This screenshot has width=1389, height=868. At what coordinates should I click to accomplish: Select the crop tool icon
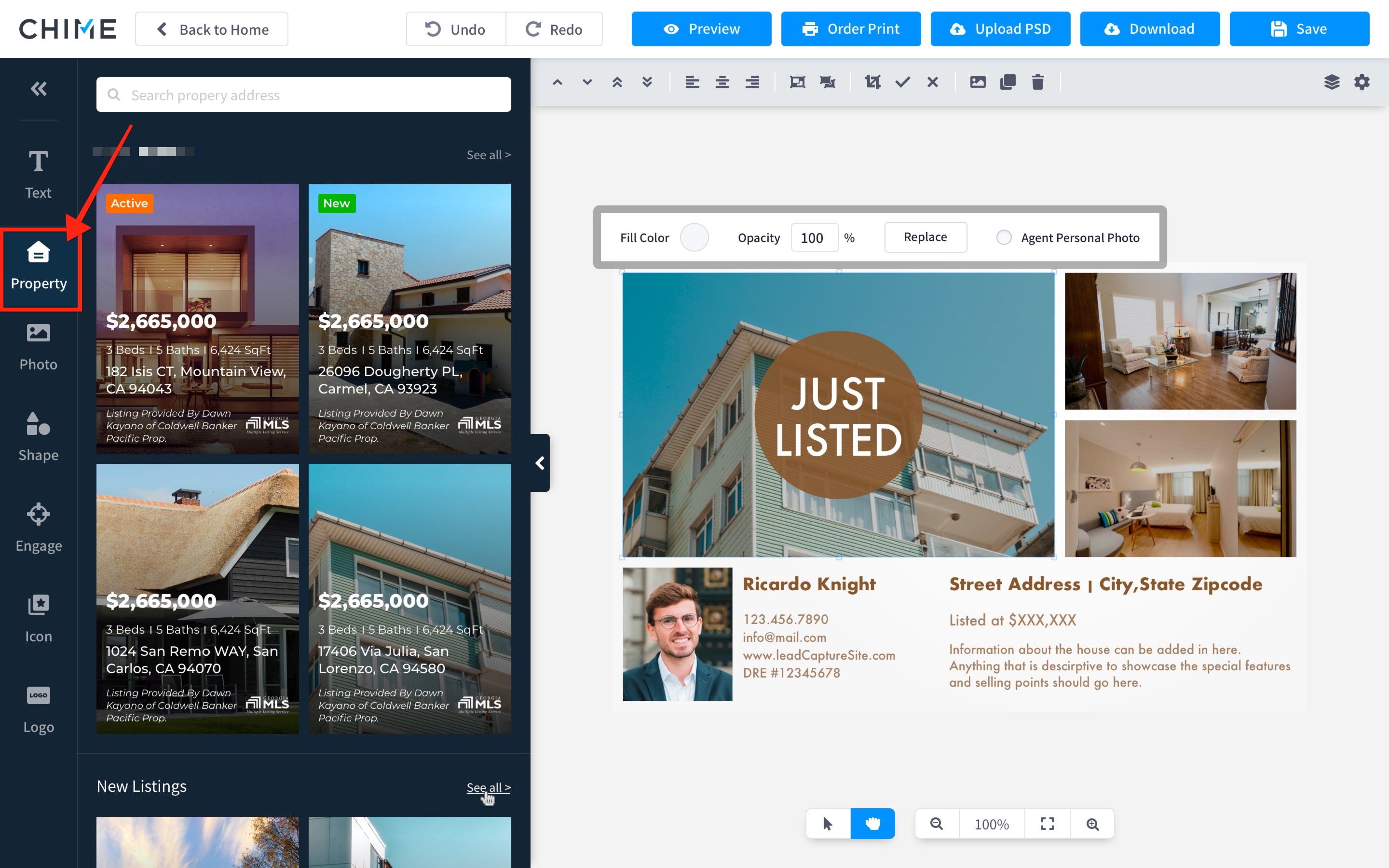(x=872, y=82)
